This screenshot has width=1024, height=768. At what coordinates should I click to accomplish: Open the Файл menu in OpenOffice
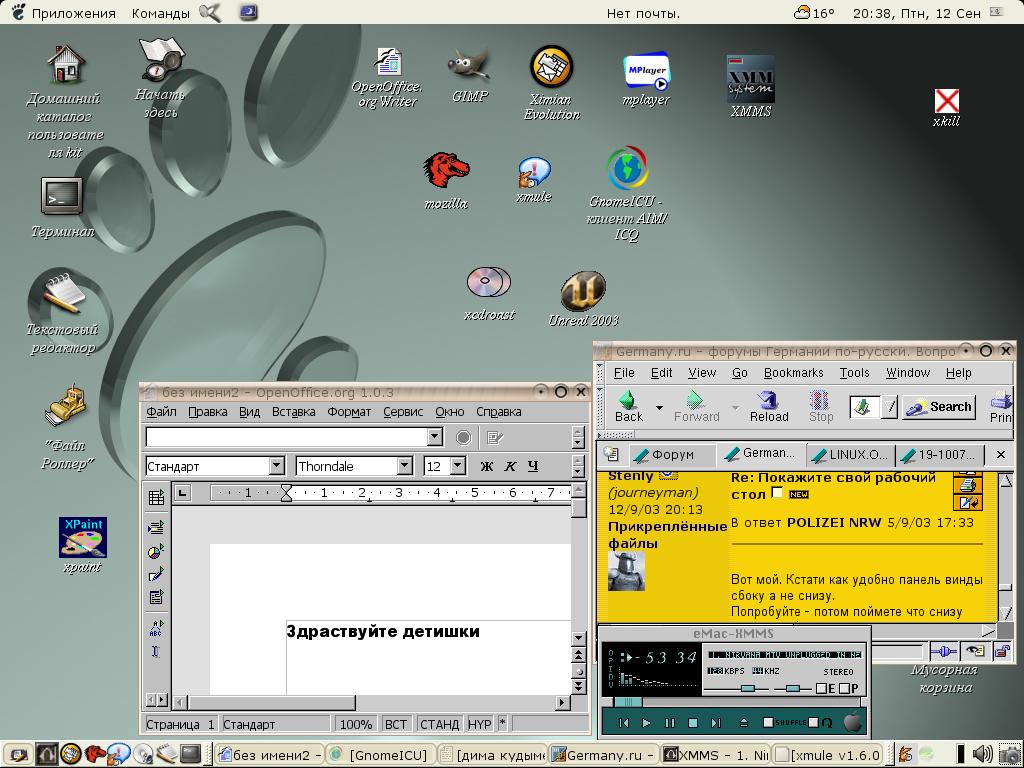coord(161,412)
